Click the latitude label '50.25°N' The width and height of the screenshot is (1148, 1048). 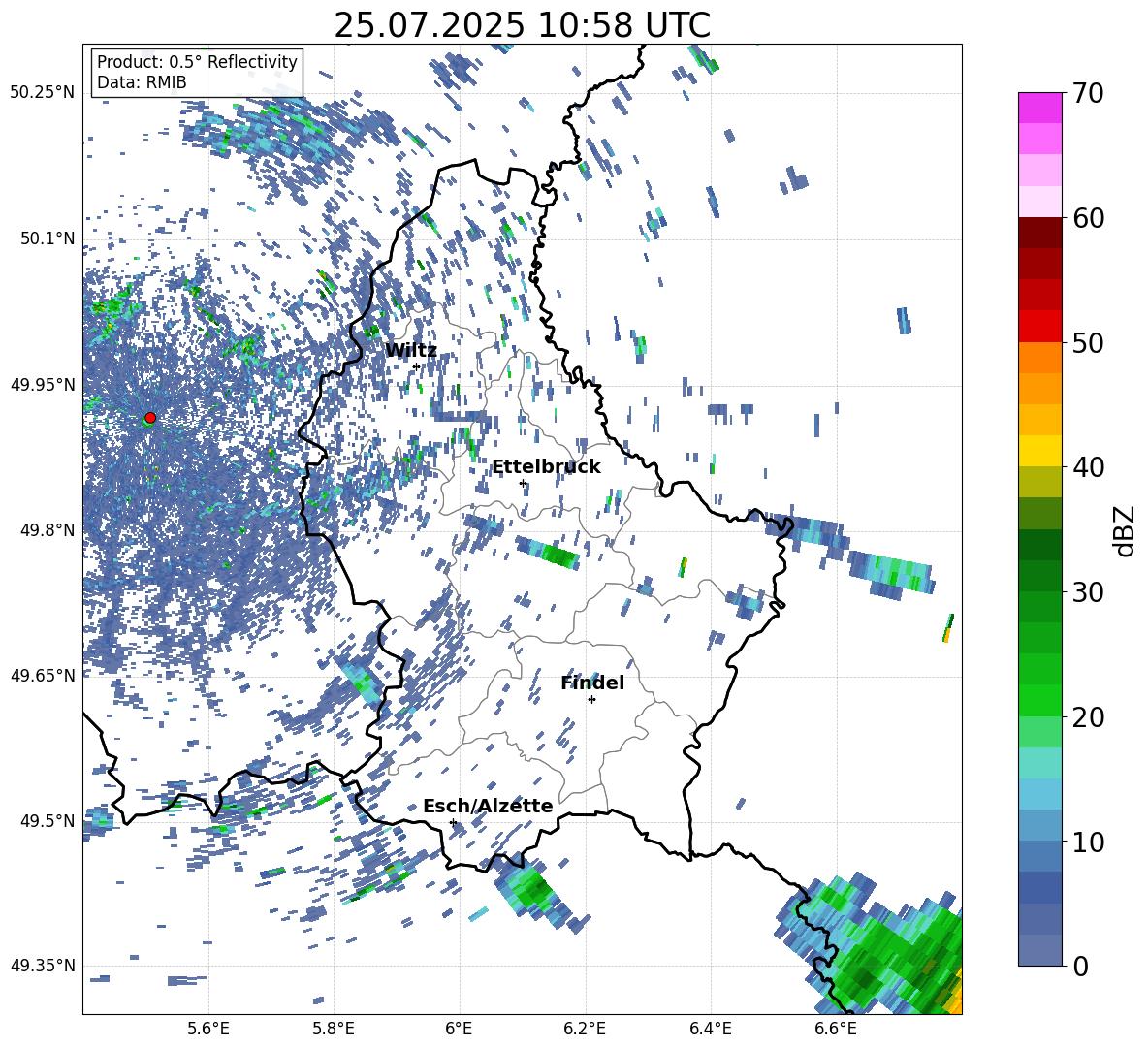point(43,93)
